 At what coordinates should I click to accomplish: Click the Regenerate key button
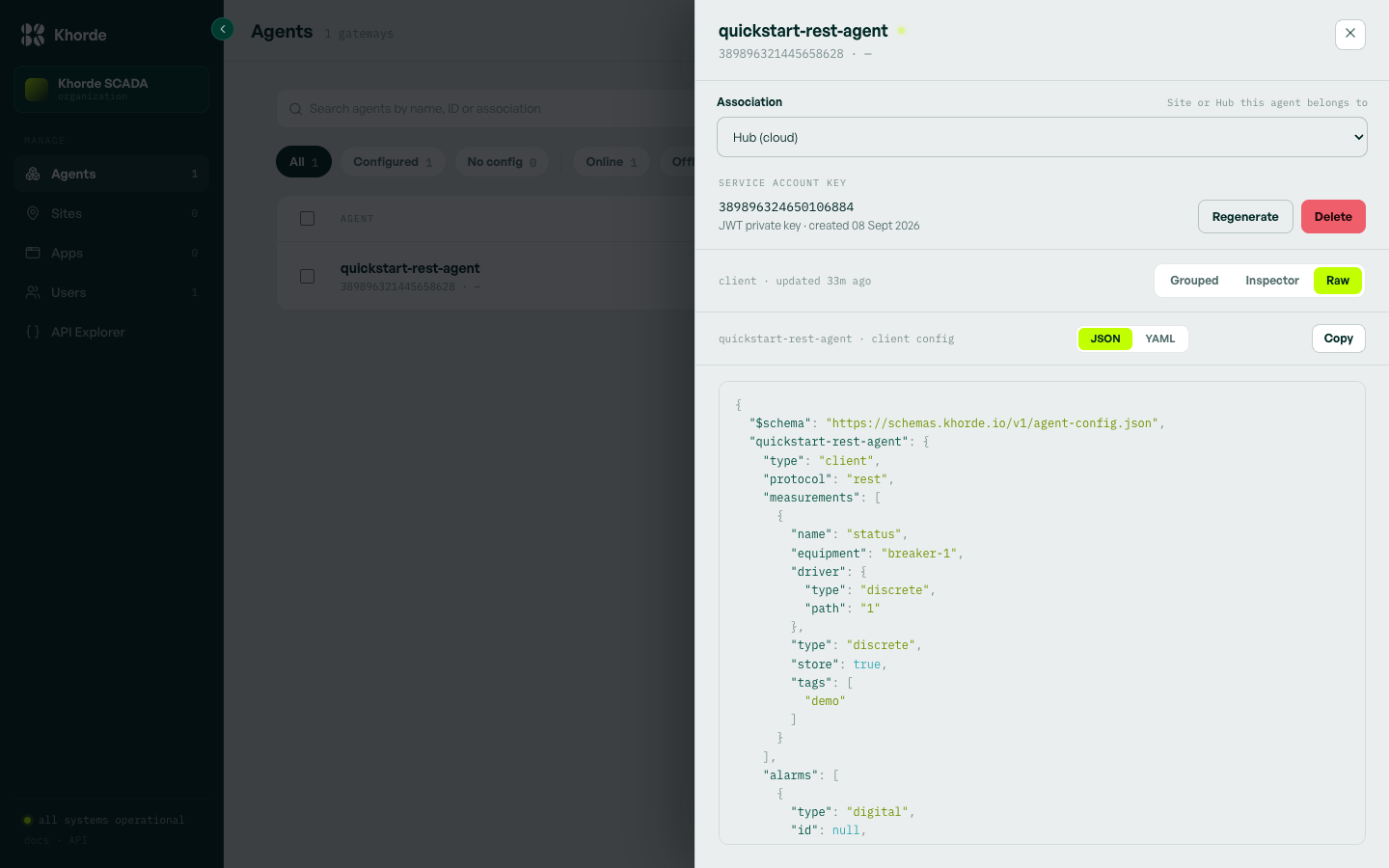click(x=1245, y=217)
